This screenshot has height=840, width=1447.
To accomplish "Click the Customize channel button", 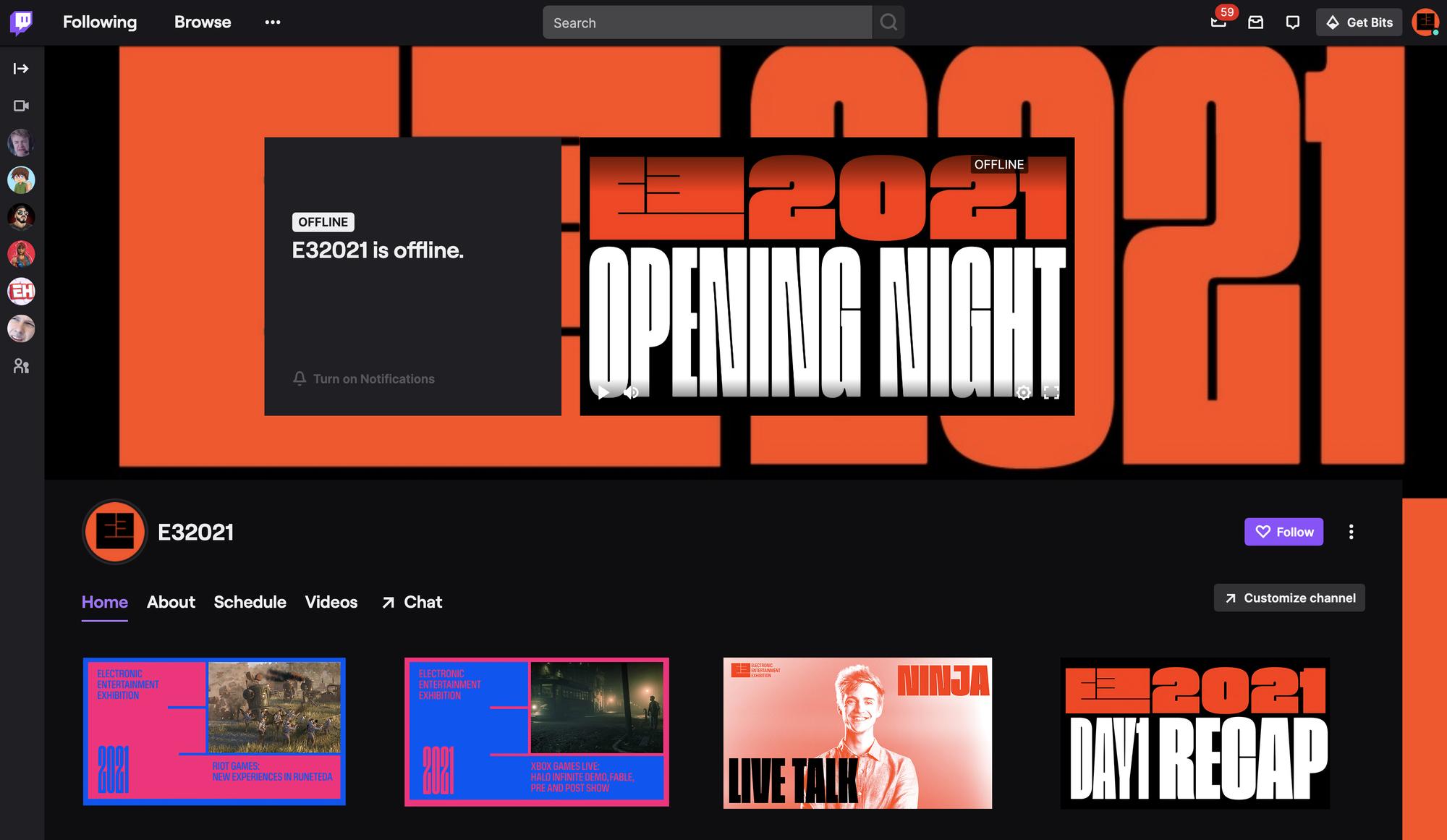I will point(1289,598).
